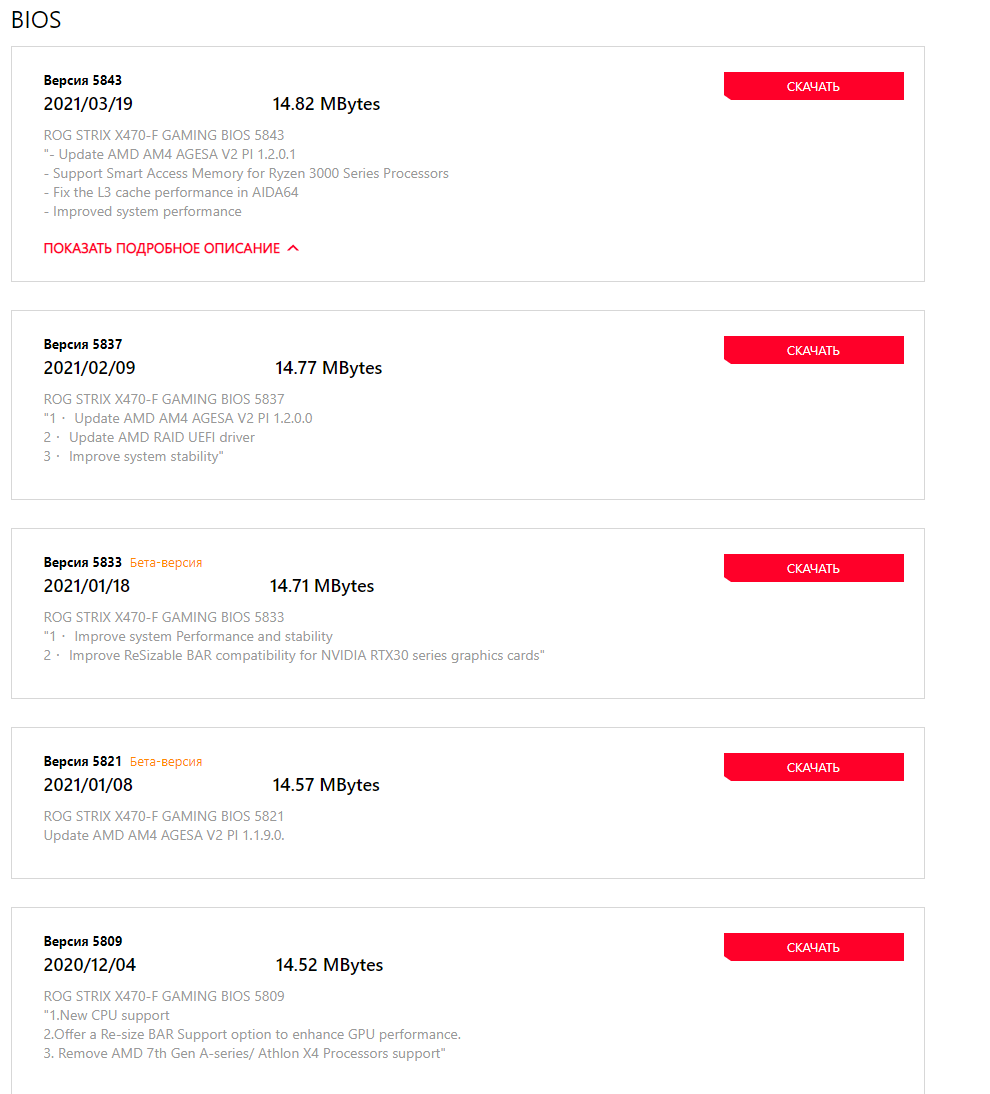
Task: Click the Версия 5809 heading text
Action: tap(83, 941)
